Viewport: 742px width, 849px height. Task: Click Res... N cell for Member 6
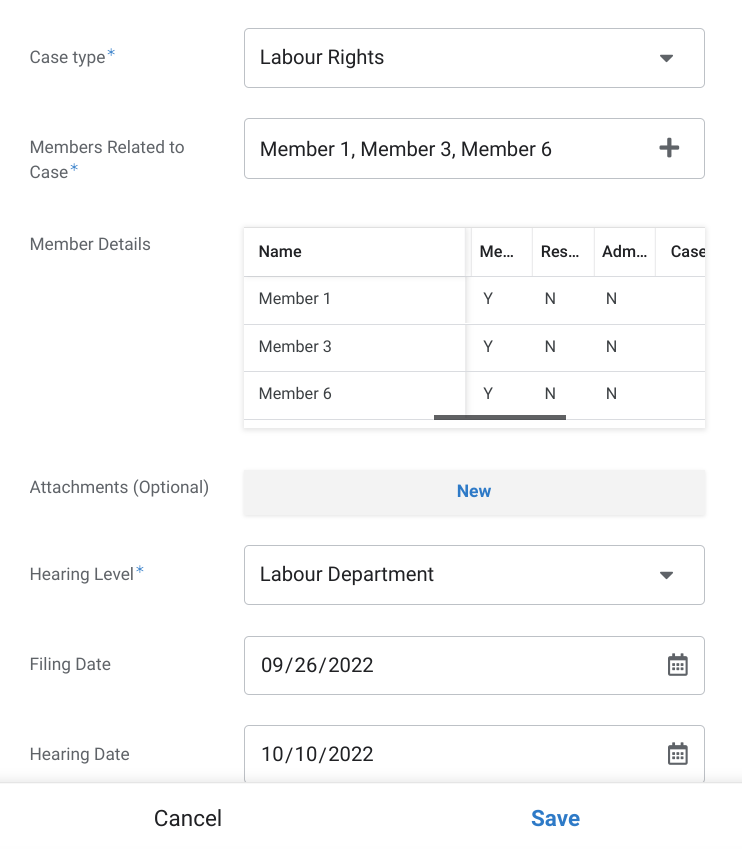click(x=550, y=394)
